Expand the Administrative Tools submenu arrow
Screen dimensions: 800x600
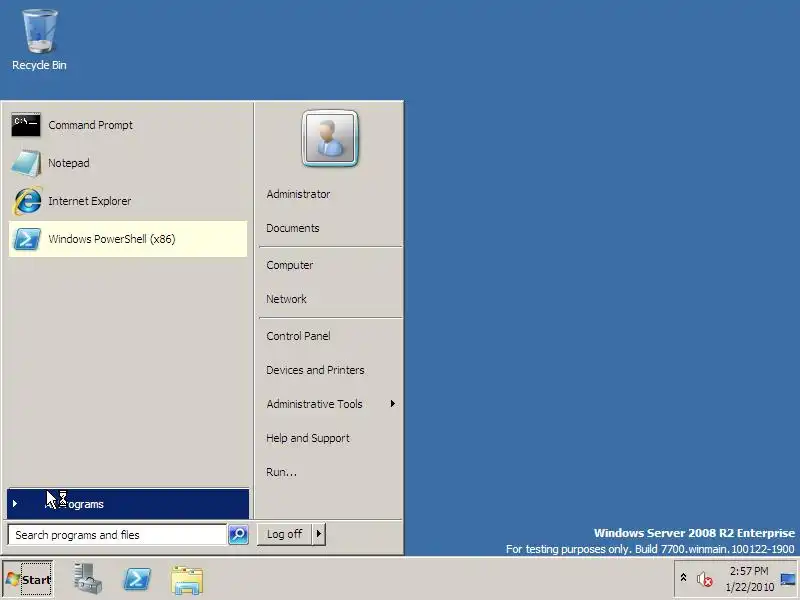[392, 404]
